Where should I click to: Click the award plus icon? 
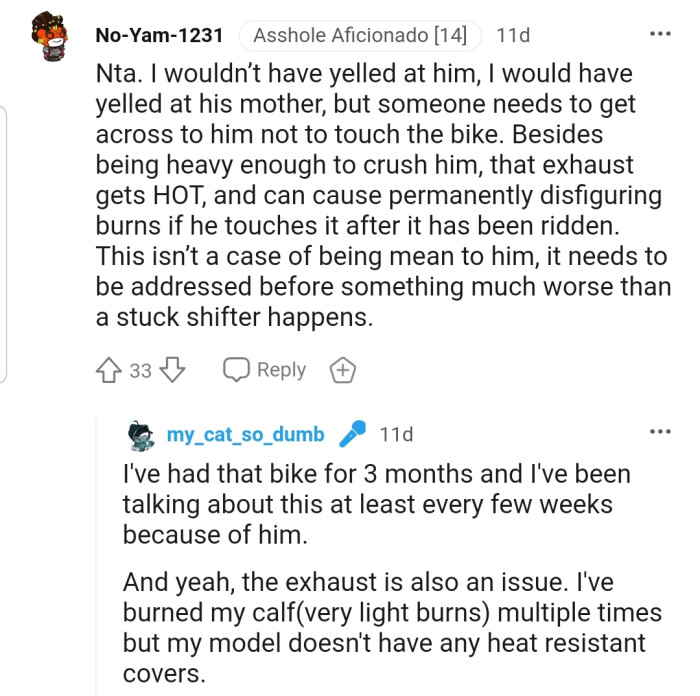342,370
